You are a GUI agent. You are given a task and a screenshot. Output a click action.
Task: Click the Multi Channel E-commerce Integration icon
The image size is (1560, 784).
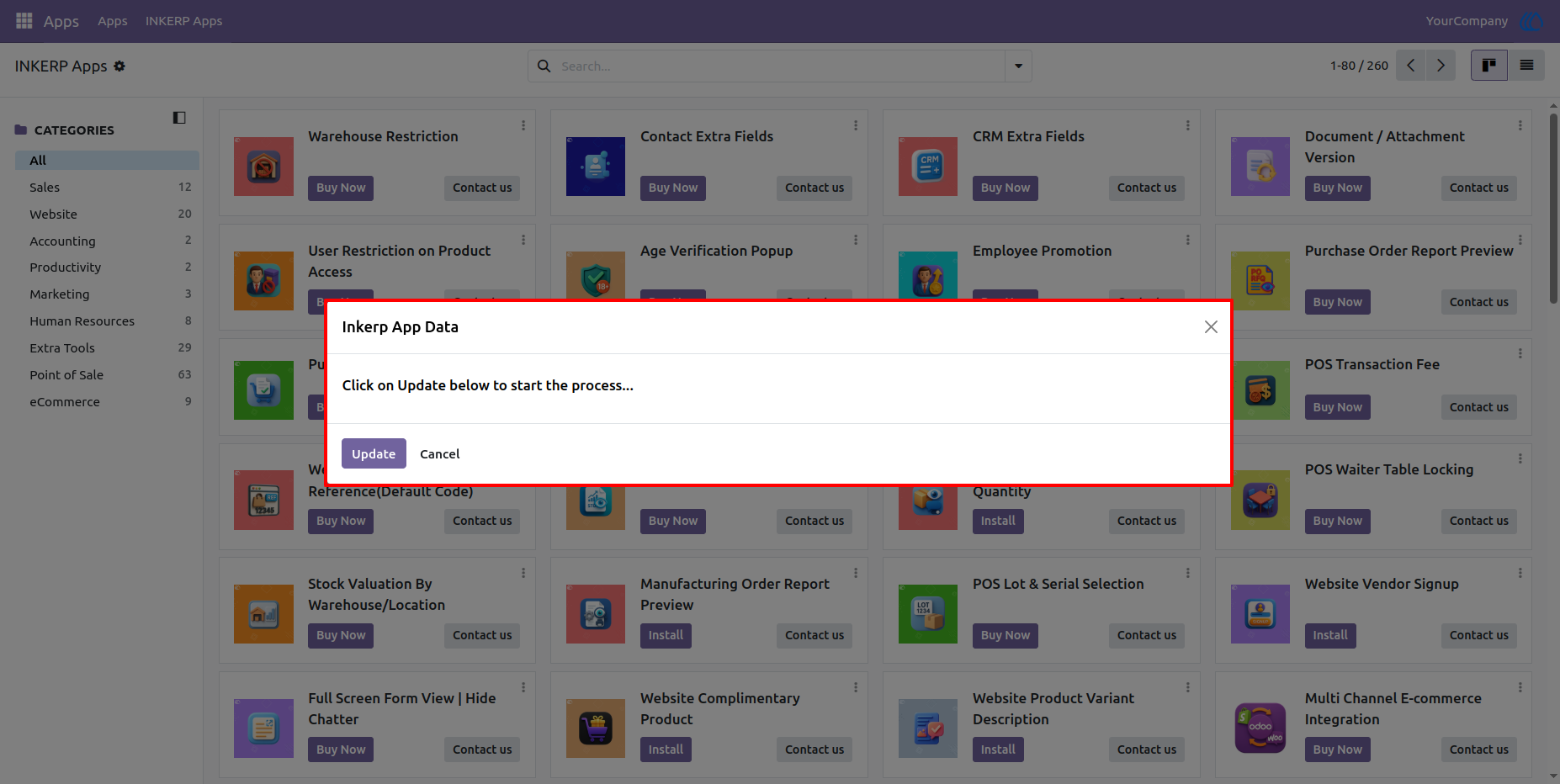[x=1260, y=728]
